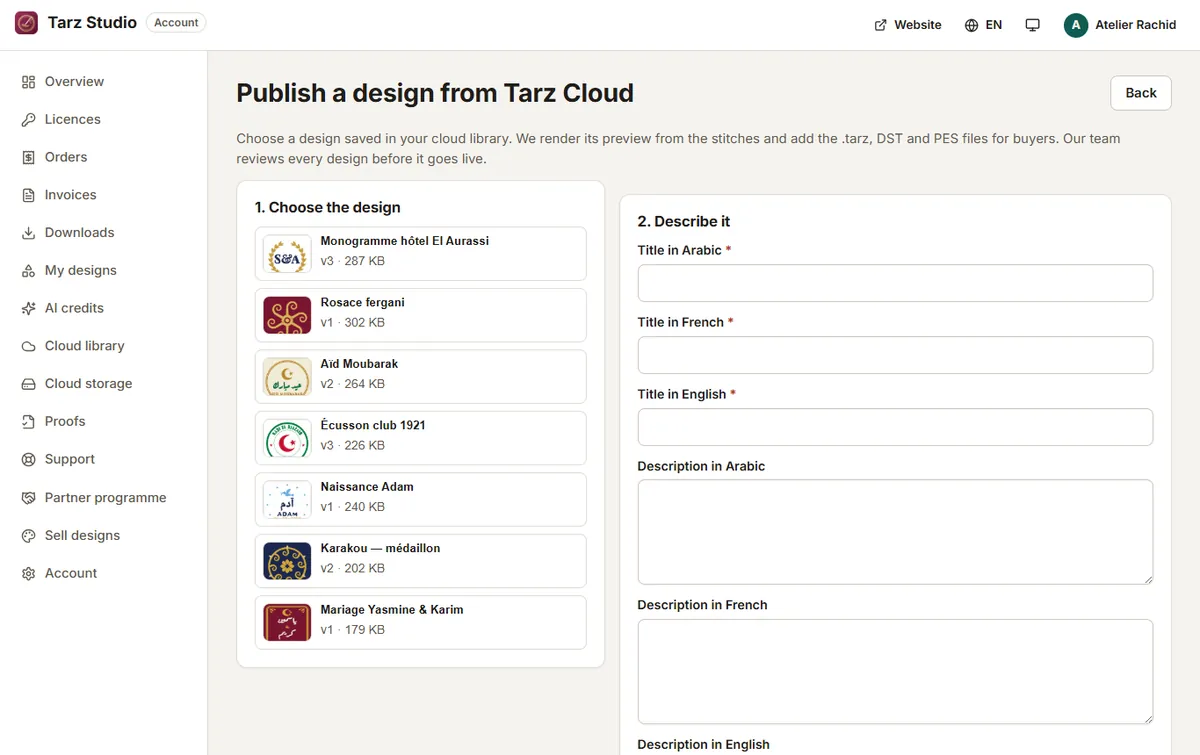Click the Cloud storage drive icon
1200x755 pixels.
click(28, 384)
